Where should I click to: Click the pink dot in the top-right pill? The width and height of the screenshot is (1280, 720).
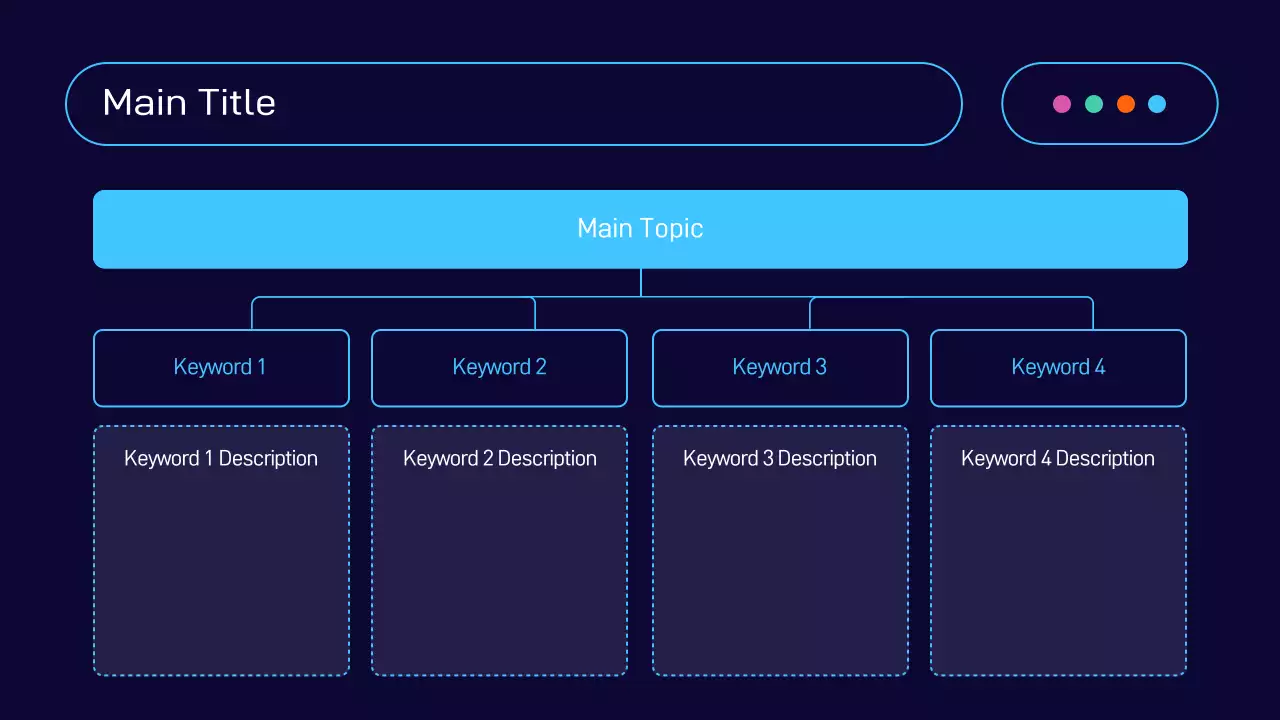tap(1062, 104)
